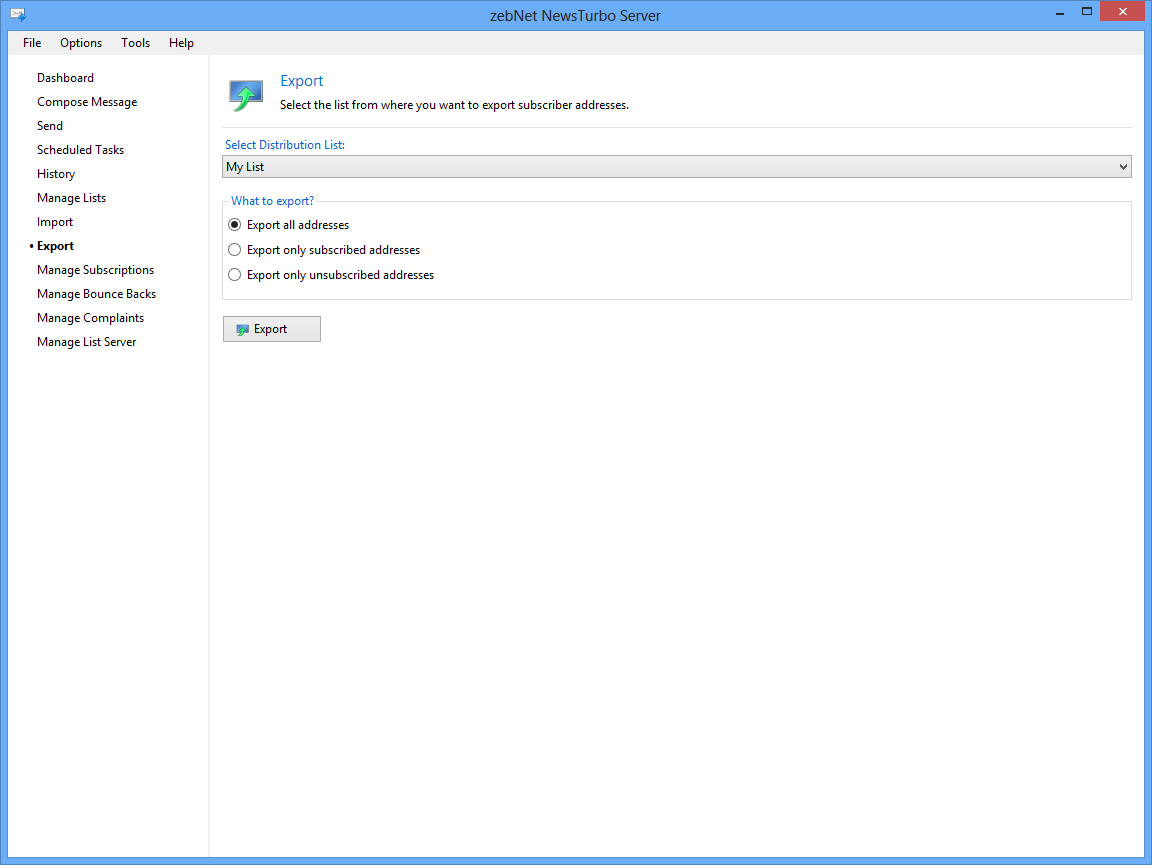Open Scheduled Tasks in sidebar
The height and width of the screenshot is (865, 1152).
(x=80, y=150)
